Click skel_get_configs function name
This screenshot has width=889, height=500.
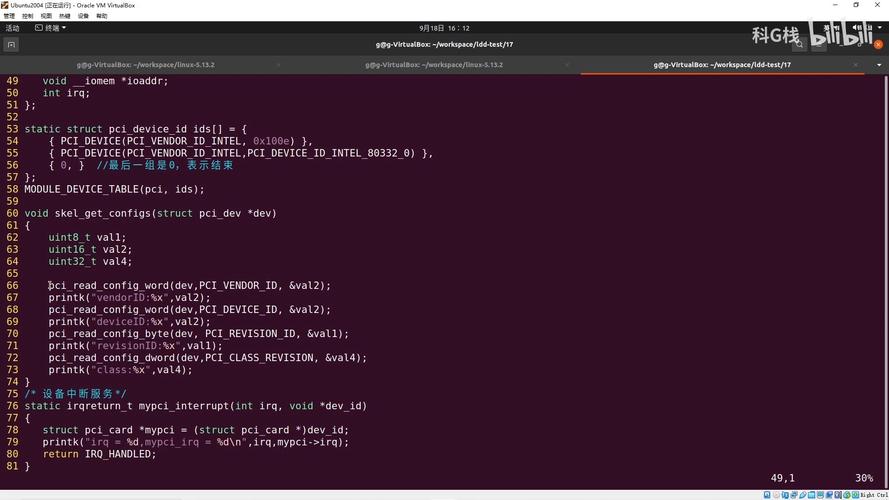(103, 213)
